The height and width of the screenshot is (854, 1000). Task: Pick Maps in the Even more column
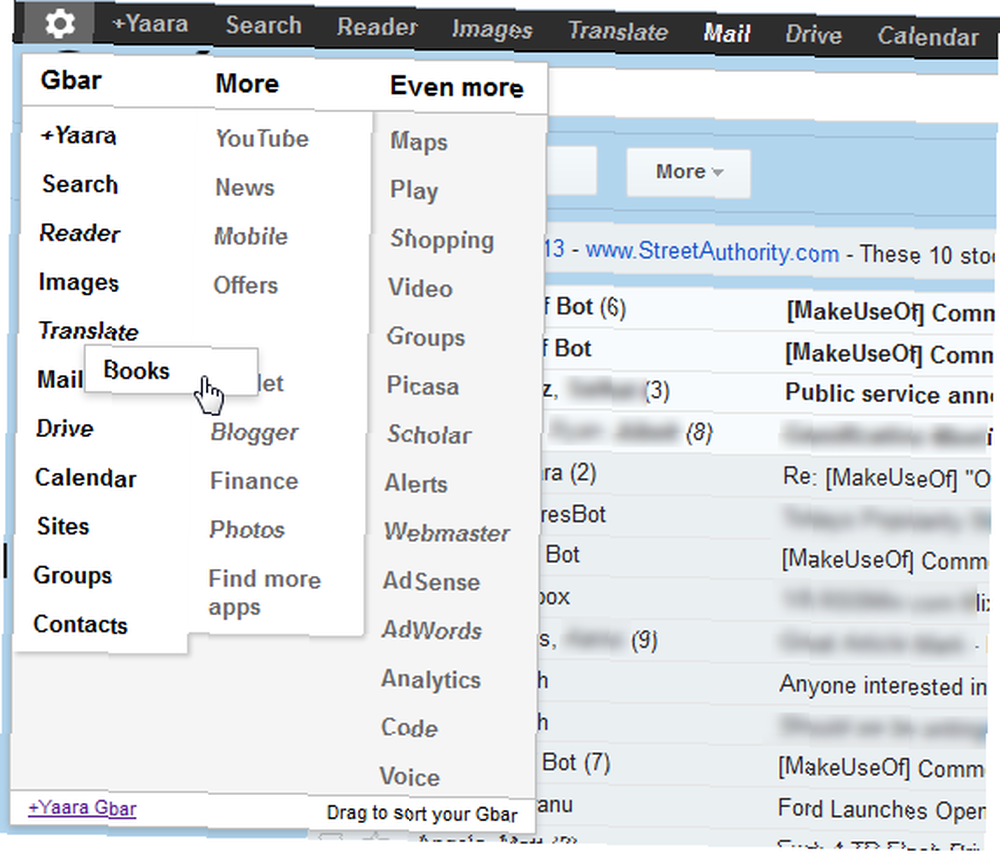click(418, 142)
